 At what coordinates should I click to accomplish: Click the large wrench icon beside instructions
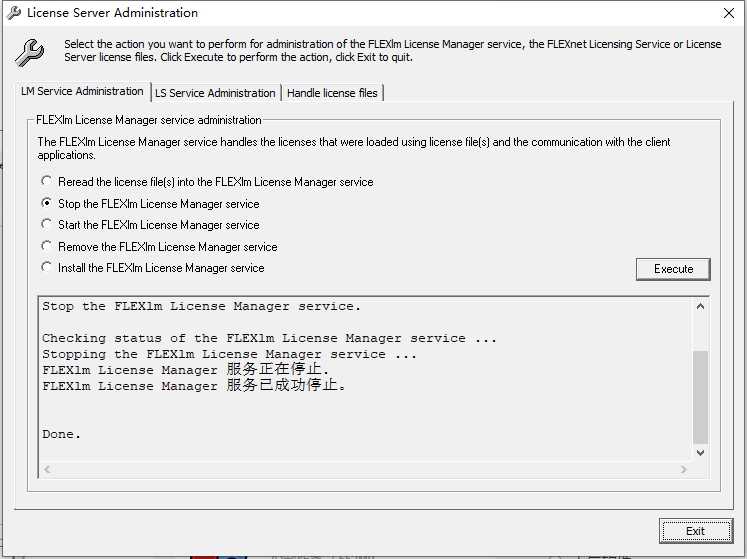click(x=30, y=52)
